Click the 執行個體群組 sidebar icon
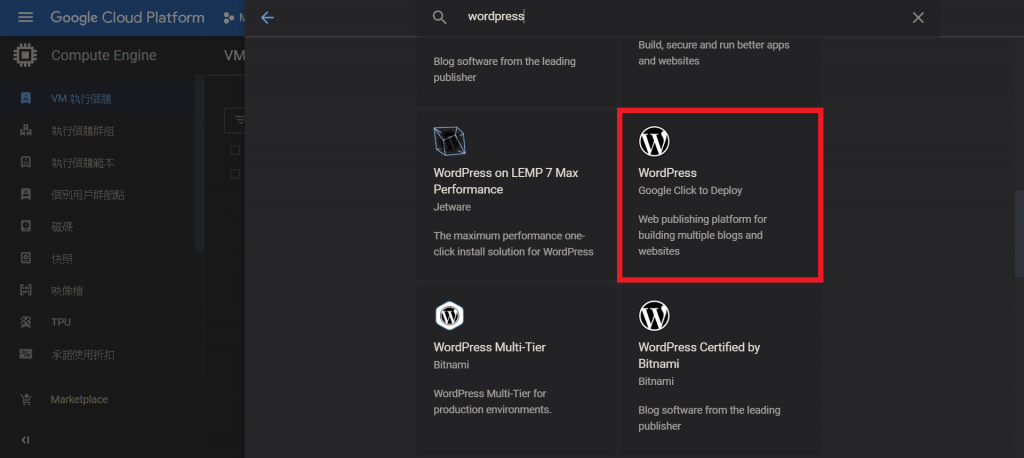The width and height of the screenshot is (1024, 458). coord(26,131)
